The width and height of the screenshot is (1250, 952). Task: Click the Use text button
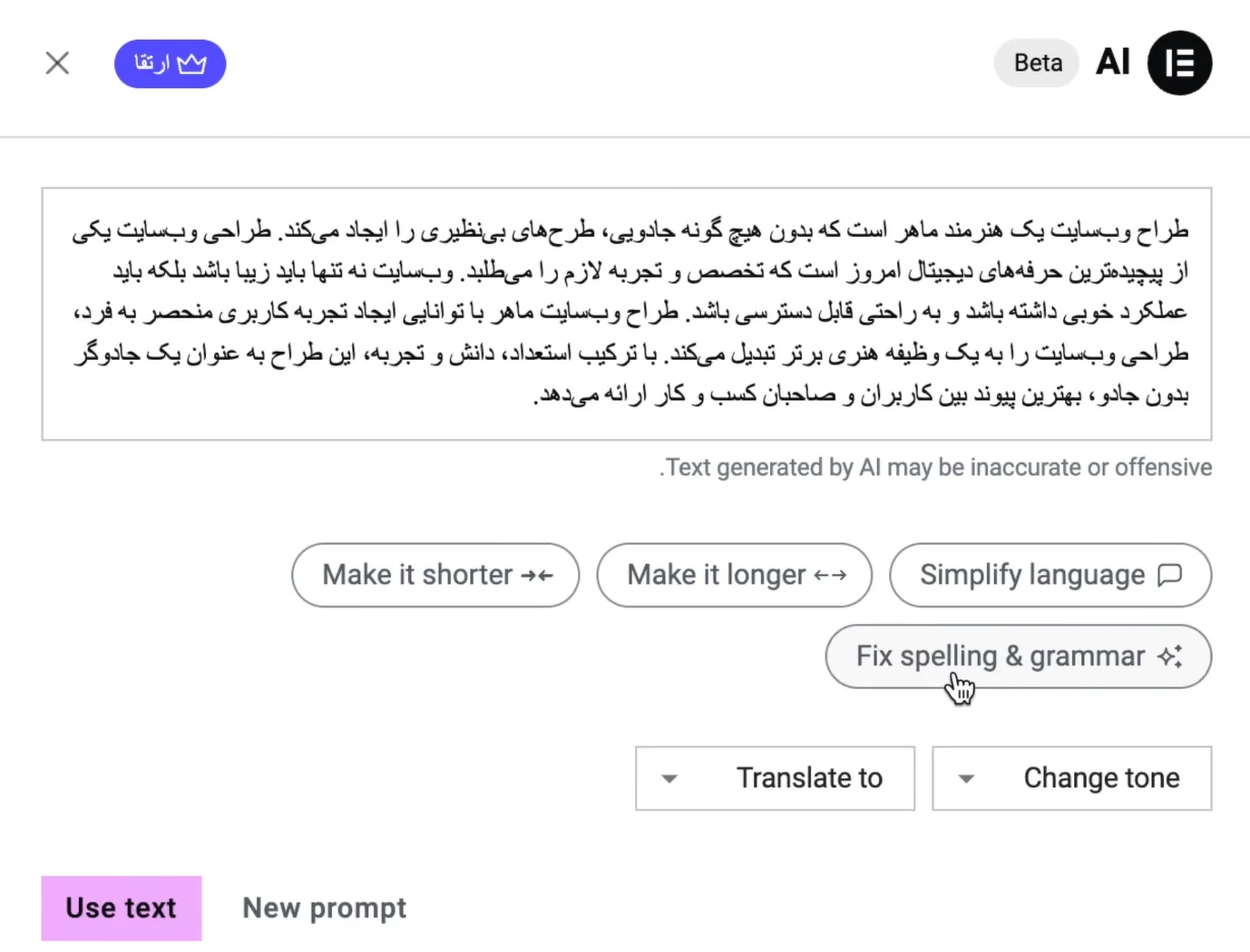[121, 908]
